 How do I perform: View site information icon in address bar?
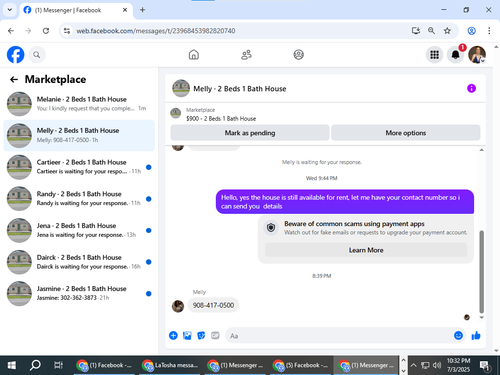coord(67,31)
